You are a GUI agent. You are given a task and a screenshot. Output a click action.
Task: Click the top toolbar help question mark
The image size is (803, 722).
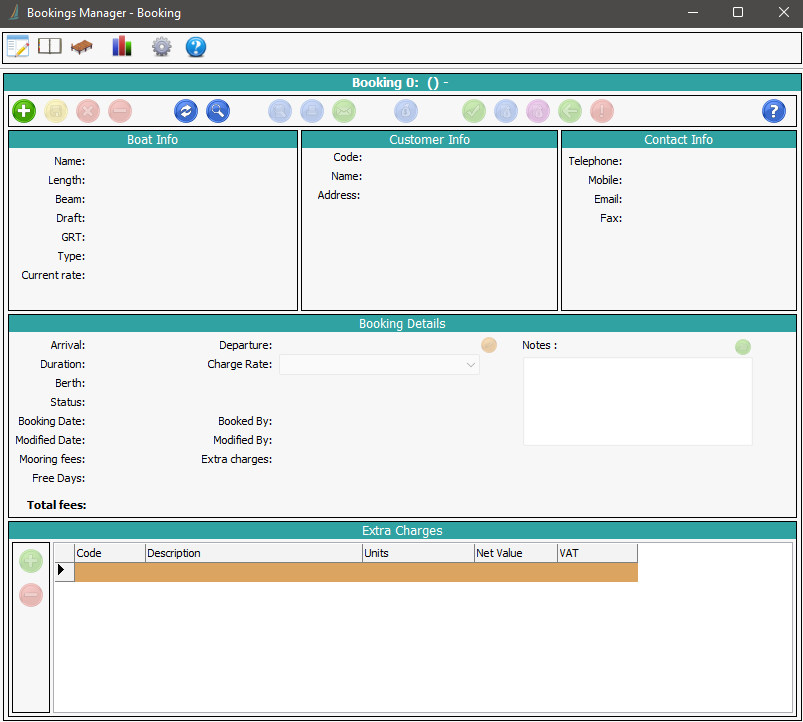196,47
